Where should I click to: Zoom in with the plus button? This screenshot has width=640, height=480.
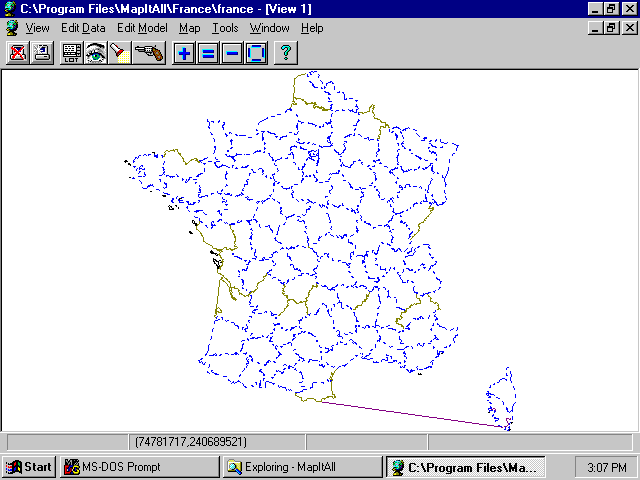point(184,53)
